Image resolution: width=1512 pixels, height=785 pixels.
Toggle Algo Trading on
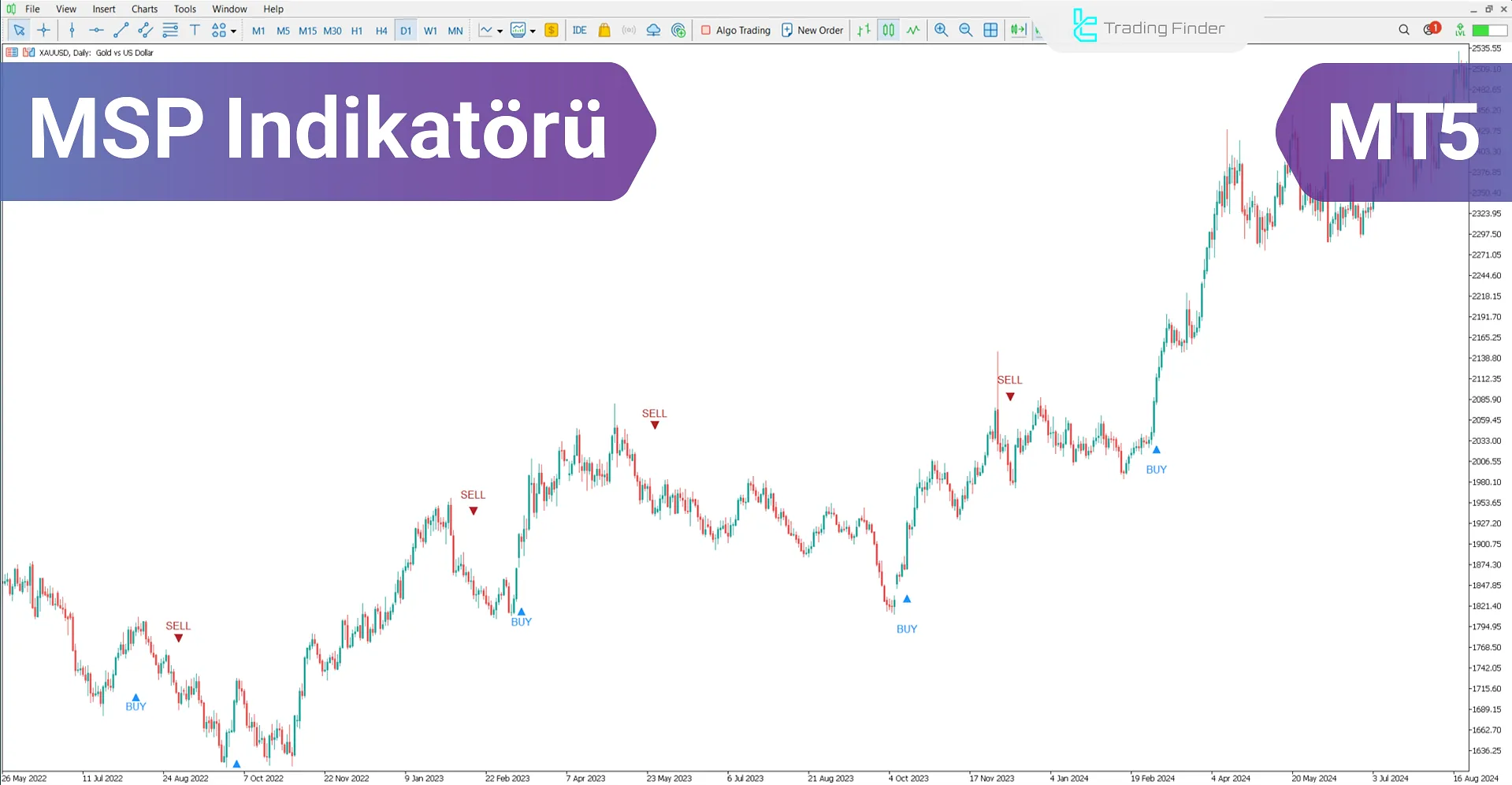tap(735, 30)
